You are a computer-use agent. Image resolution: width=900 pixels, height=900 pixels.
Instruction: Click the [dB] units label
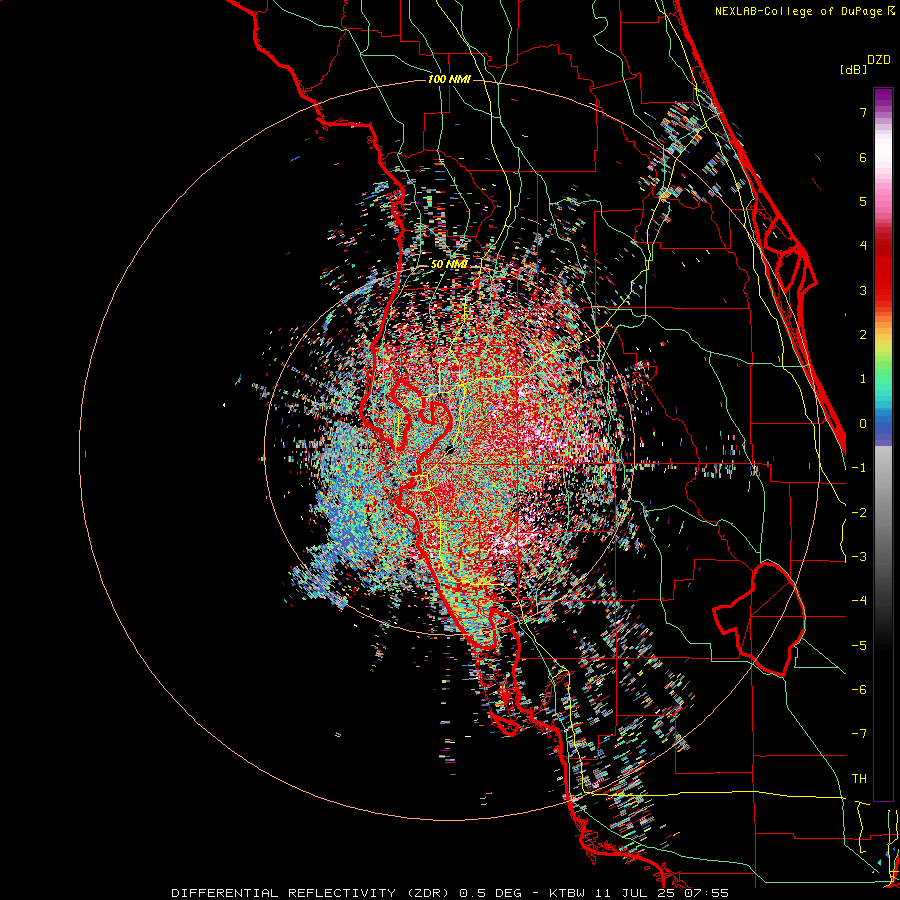pyautogui.click(x=854, y=70)
